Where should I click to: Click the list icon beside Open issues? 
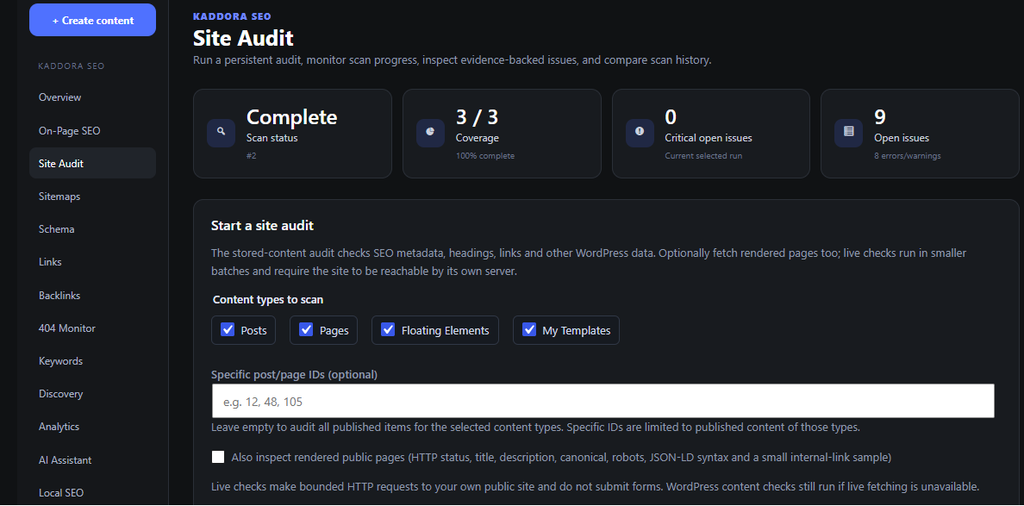pyautogui.click(x=849, y=133)
